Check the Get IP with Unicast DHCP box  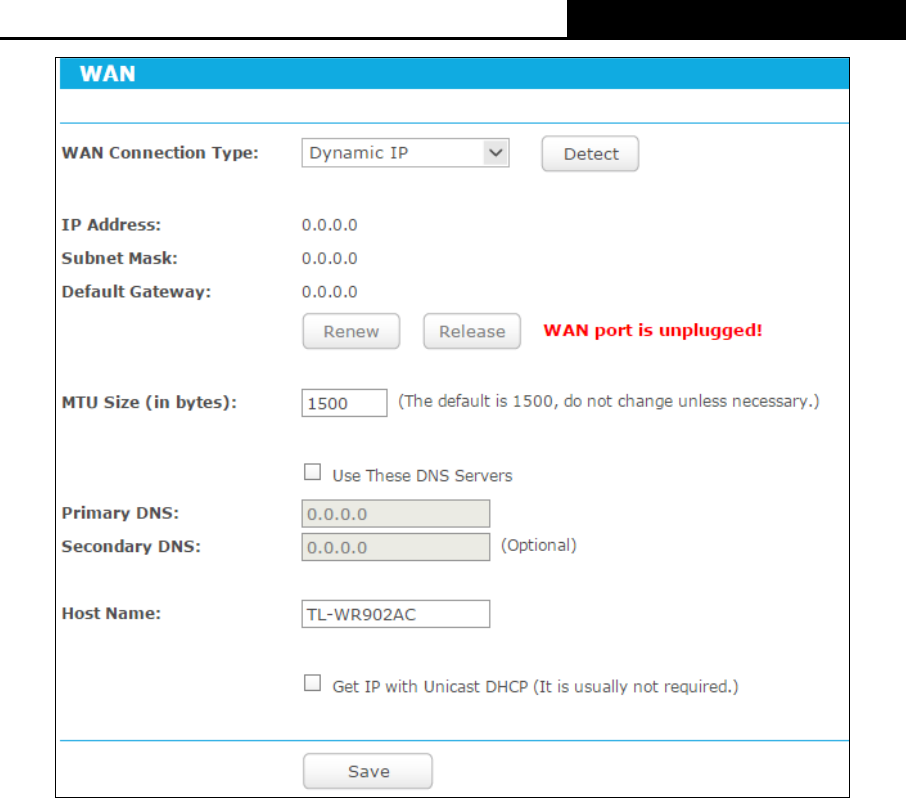tap(313, 683)
